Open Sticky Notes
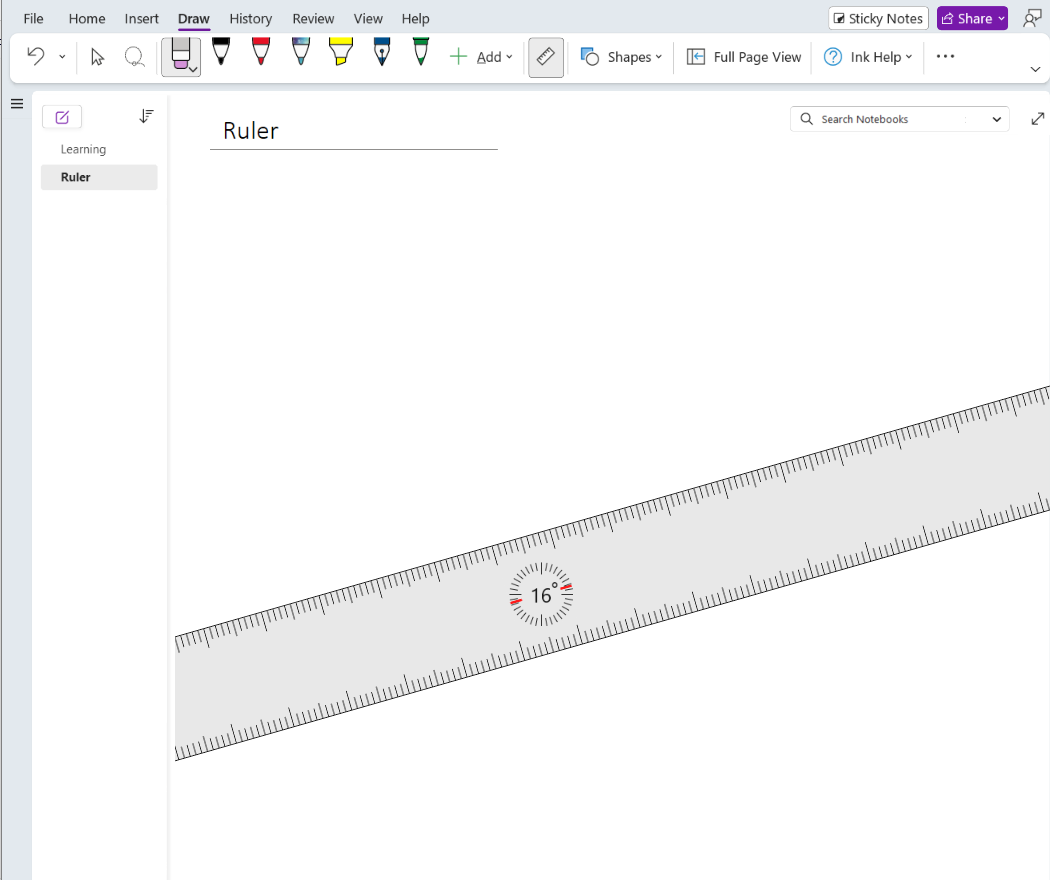The width and height of the screenshot is (1050, 880). click(878, 19)
